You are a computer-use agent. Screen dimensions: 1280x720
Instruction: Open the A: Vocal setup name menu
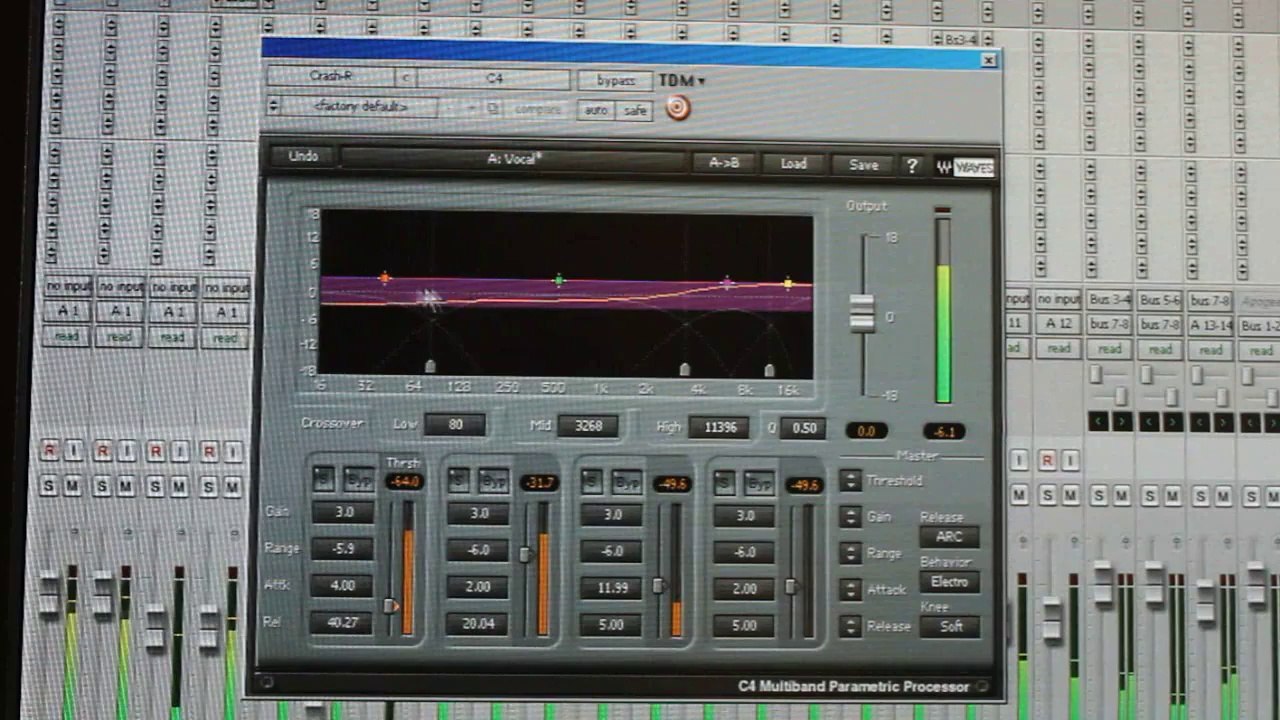tap(514, 159)
